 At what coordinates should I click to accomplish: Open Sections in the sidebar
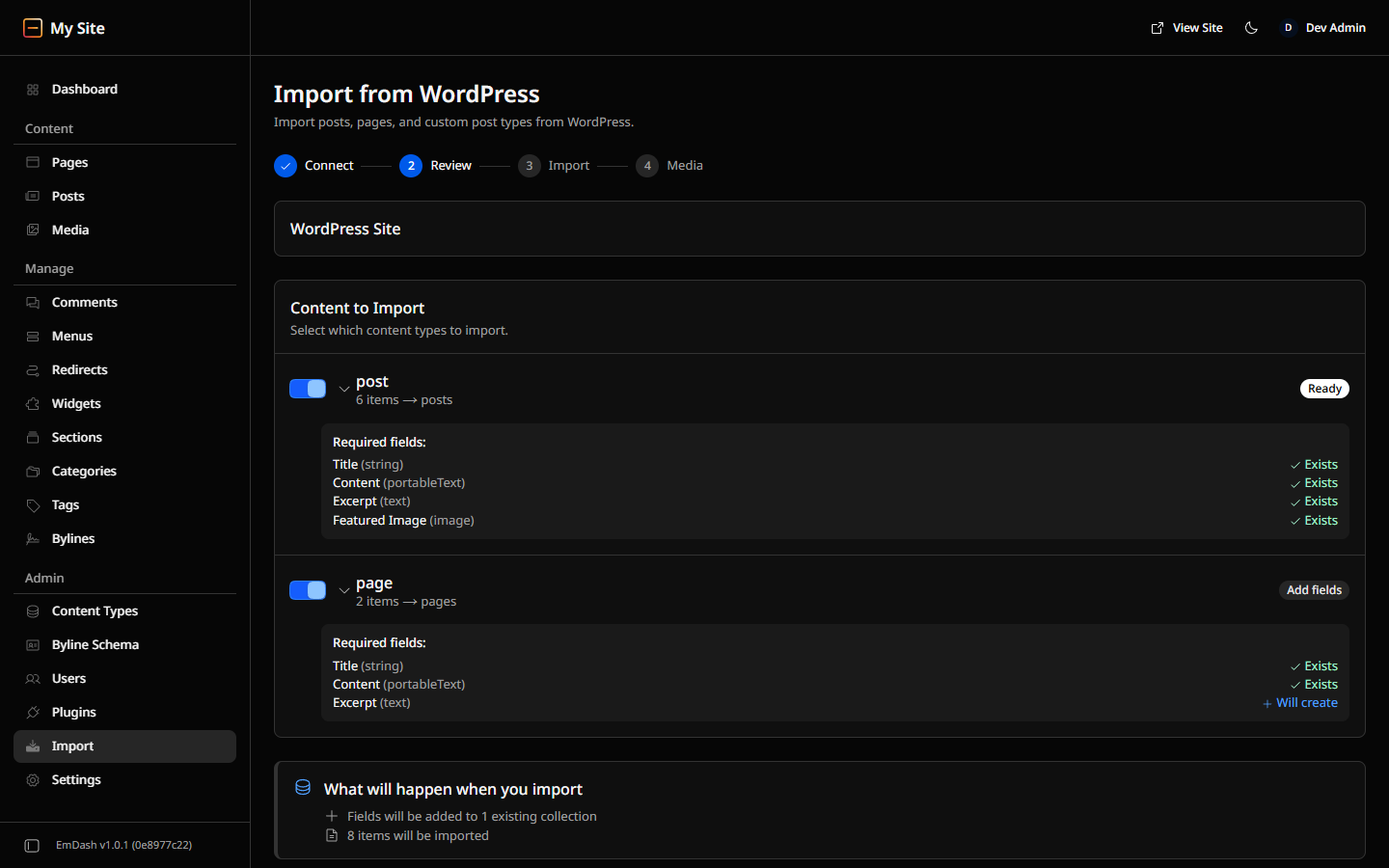point(124,438)
